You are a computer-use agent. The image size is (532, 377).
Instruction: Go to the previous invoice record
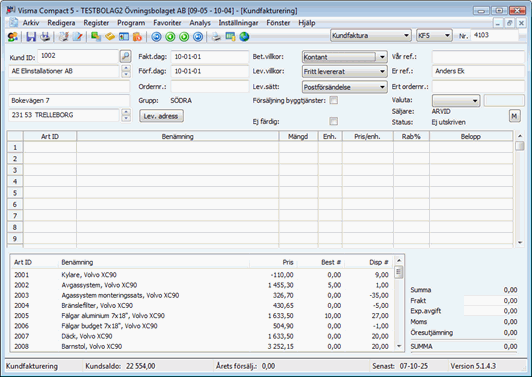(170, 36)
